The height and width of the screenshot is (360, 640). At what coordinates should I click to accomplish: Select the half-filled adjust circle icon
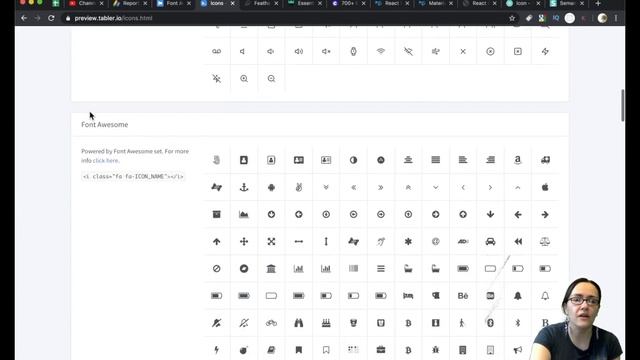tap(353, 160)
